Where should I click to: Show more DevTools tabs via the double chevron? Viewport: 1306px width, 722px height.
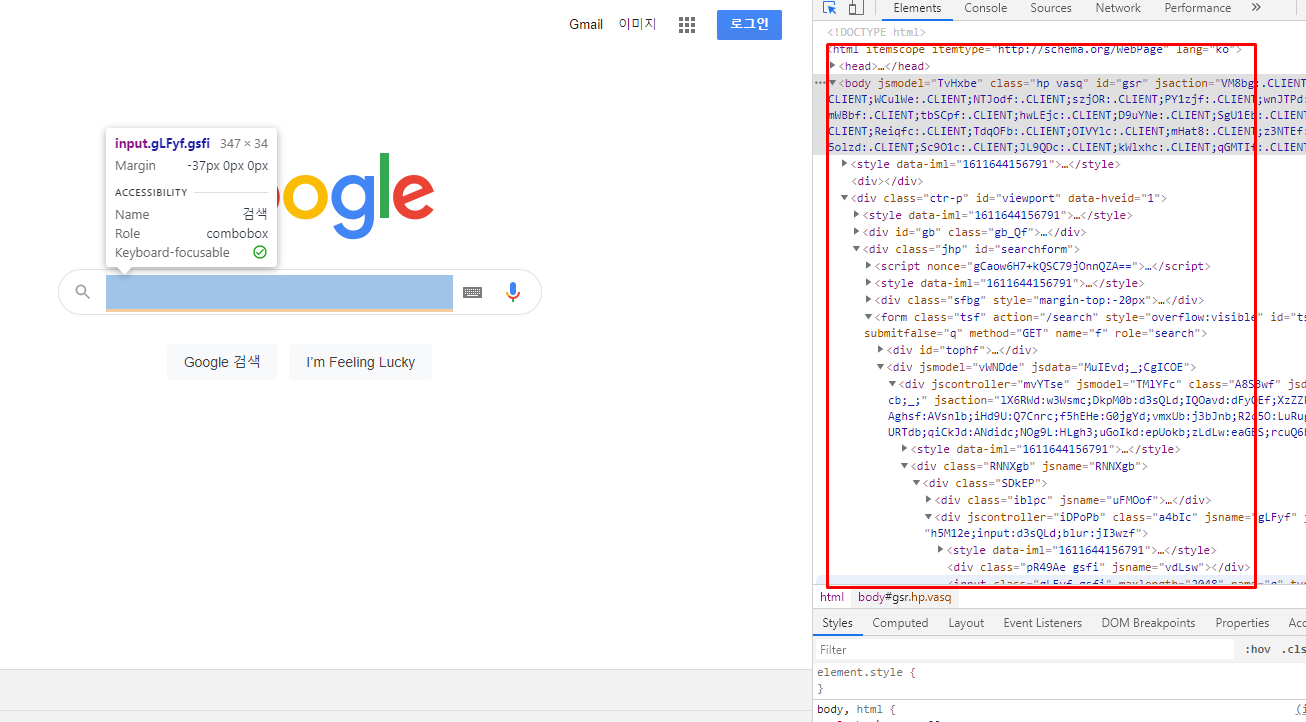(x=1256, y=8)
